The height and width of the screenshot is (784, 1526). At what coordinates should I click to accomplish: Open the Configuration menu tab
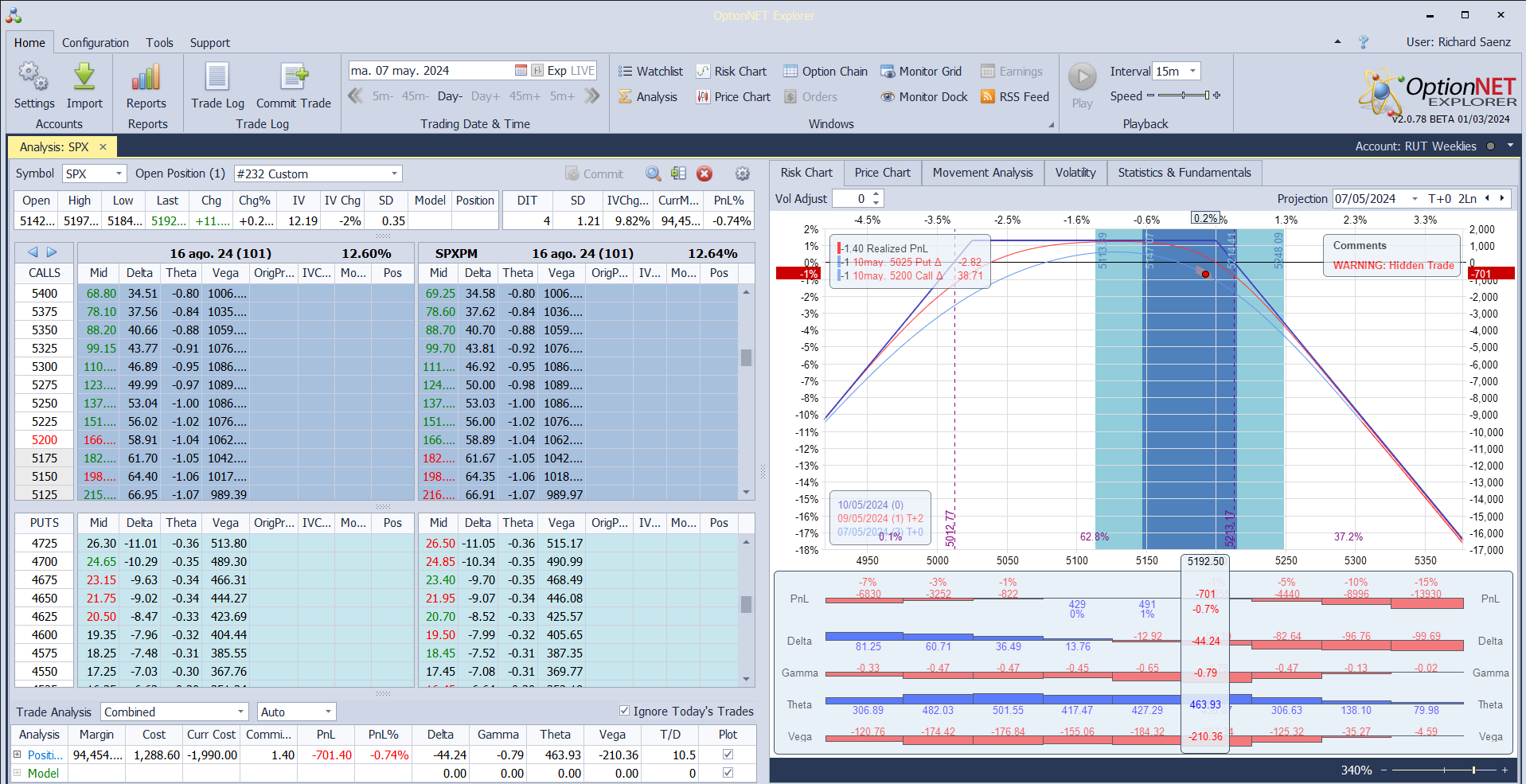(96, 43)
